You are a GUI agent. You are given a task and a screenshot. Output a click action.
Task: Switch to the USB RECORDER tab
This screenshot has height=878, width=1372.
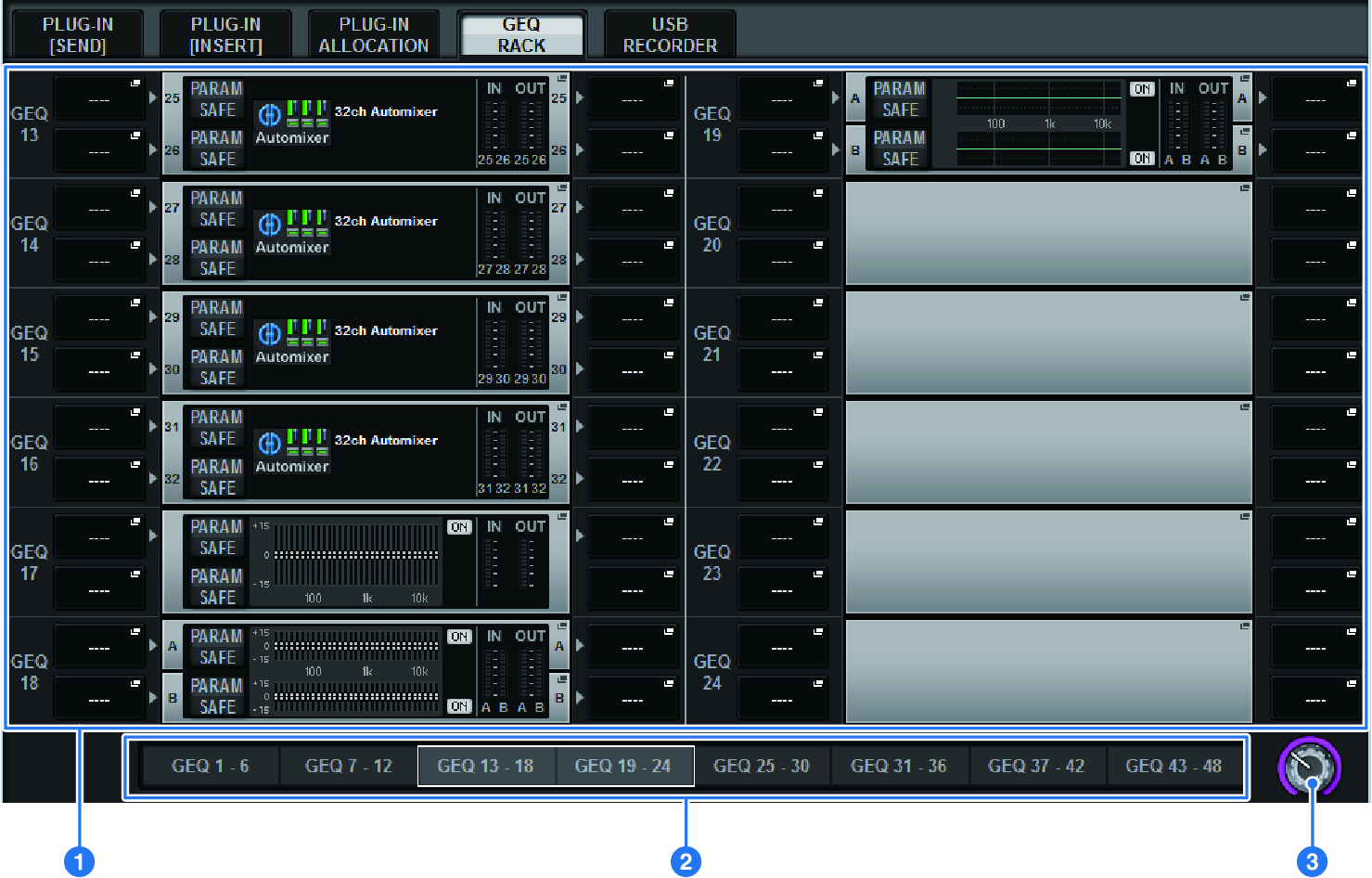pos(670,35)
